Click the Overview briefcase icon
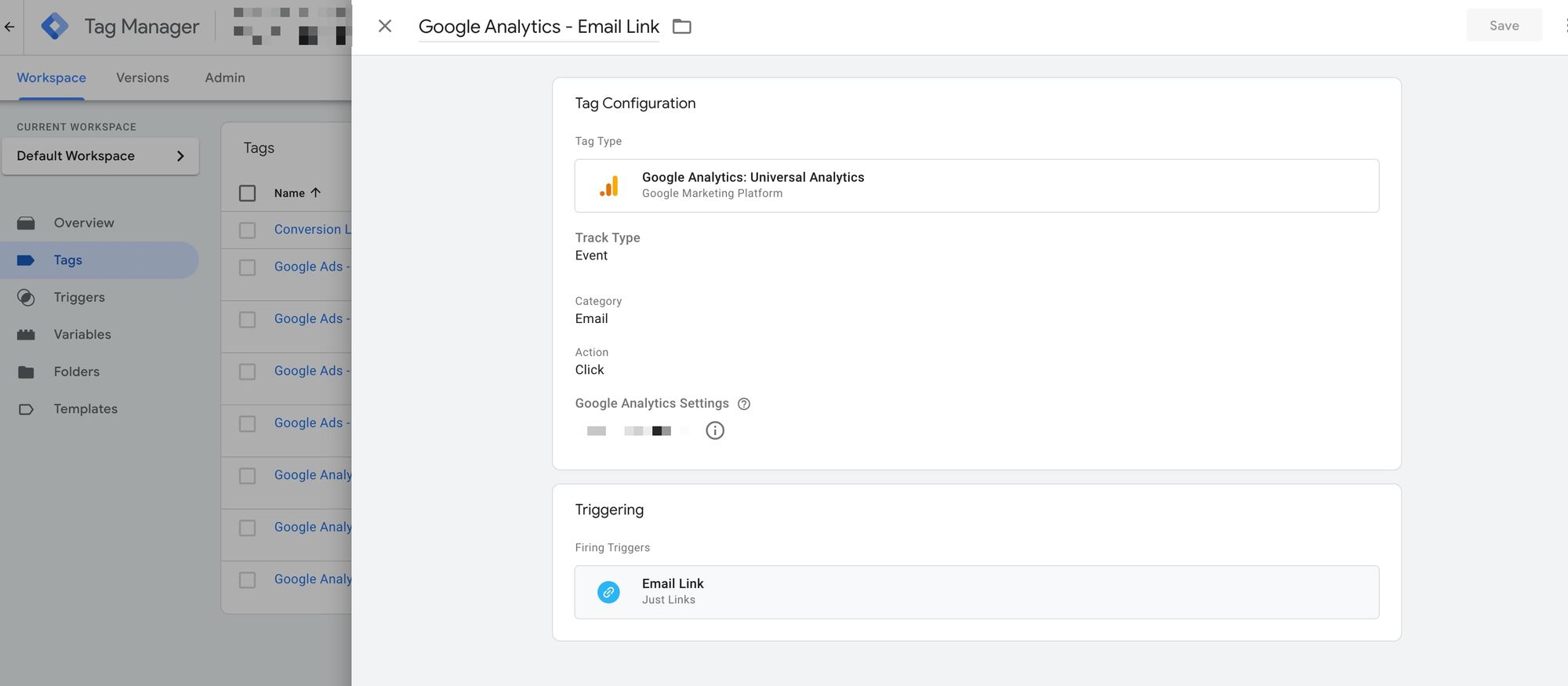Image resolution: width=1568 pixels, height=686 pixels. pyautogui.click(x=26, y=223)
